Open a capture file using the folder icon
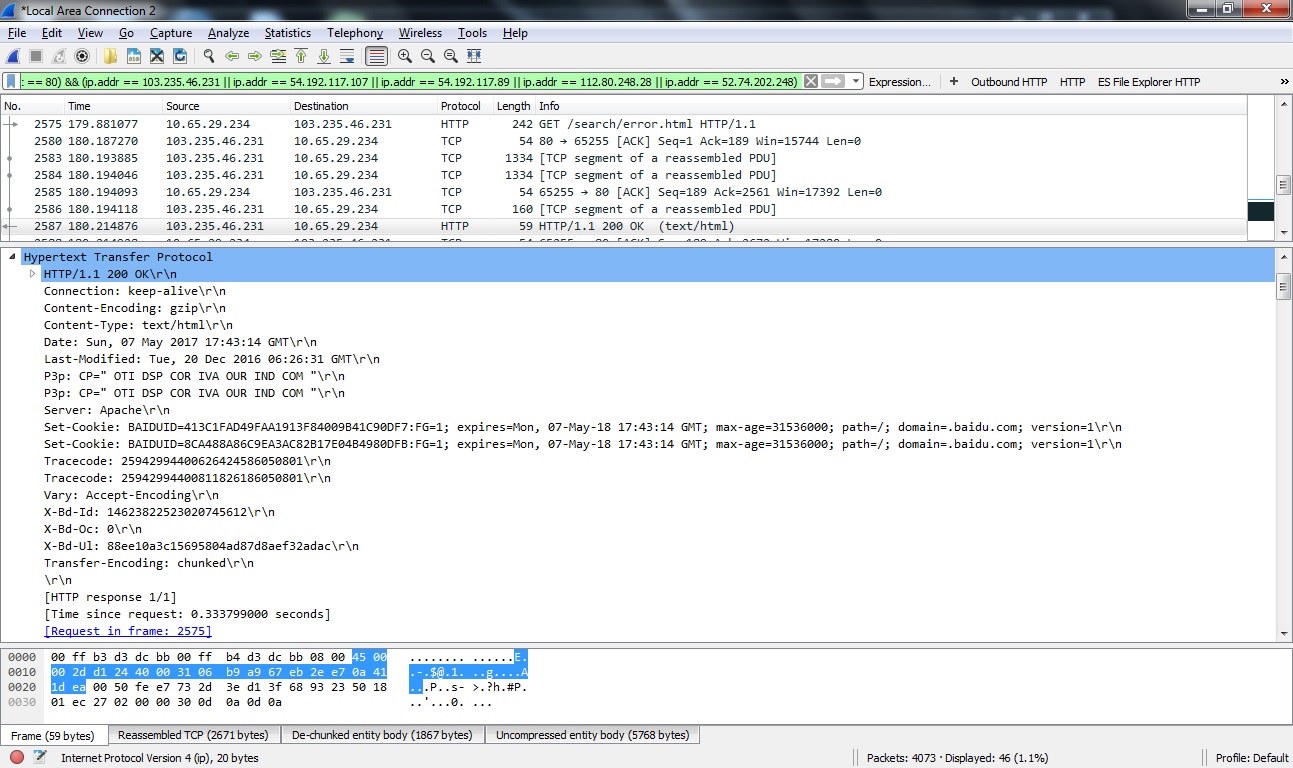This screenshot has width=1293, height=768. [x=109, y=56]
